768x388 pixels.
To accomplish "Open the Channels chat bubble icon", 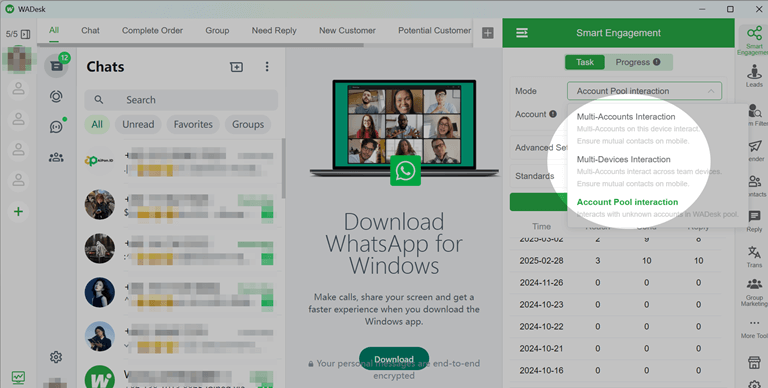I will (56, 127).
